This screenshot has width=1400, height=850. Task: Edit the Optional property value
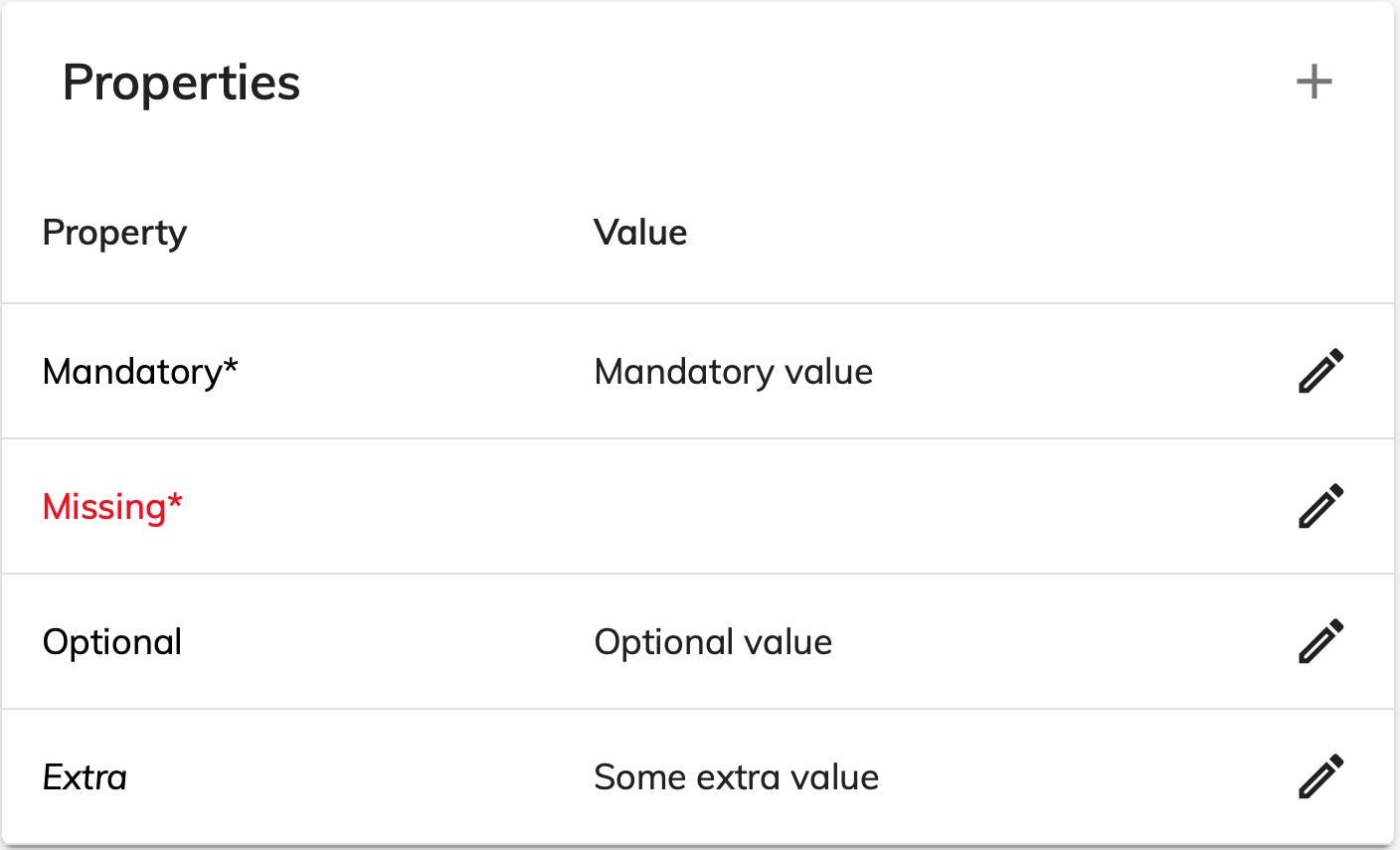pos(1320,641)
